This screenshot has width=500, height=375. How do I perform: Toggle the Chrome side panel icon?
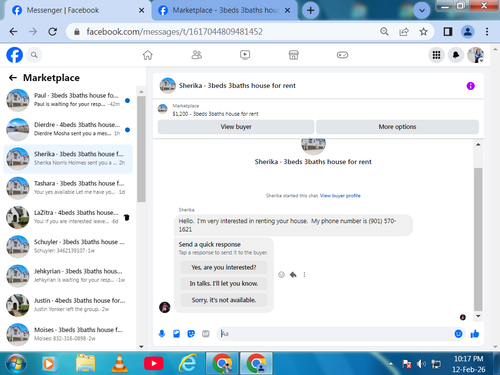coord(448,32)
